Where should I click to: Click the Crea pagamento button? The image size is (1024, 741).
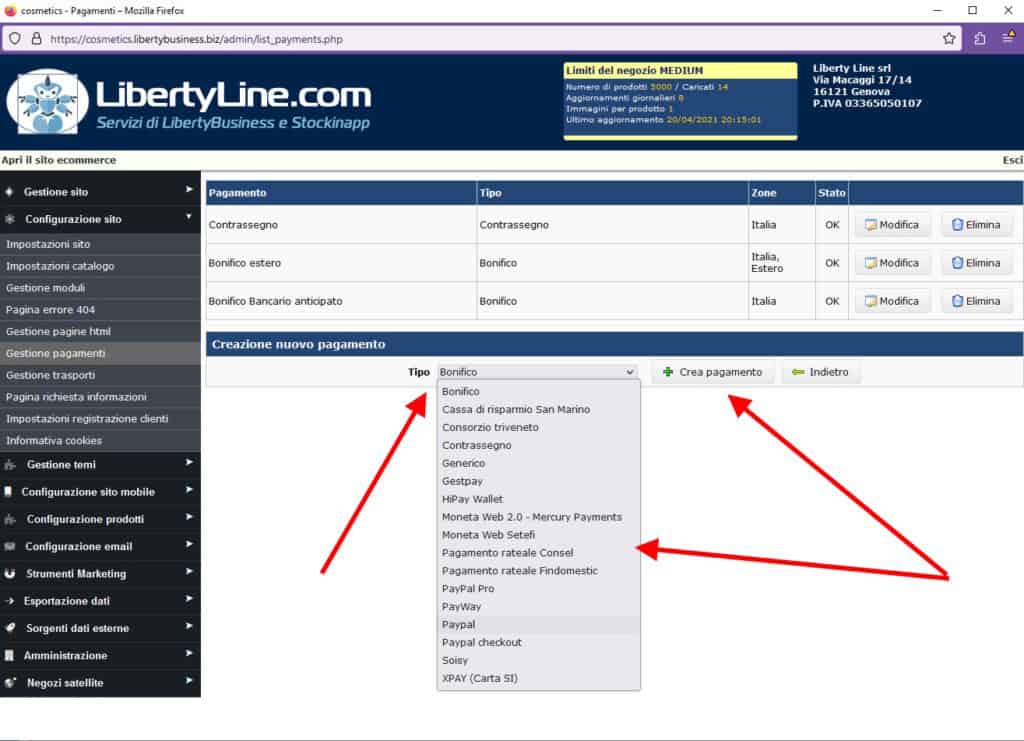coord(712,372)
